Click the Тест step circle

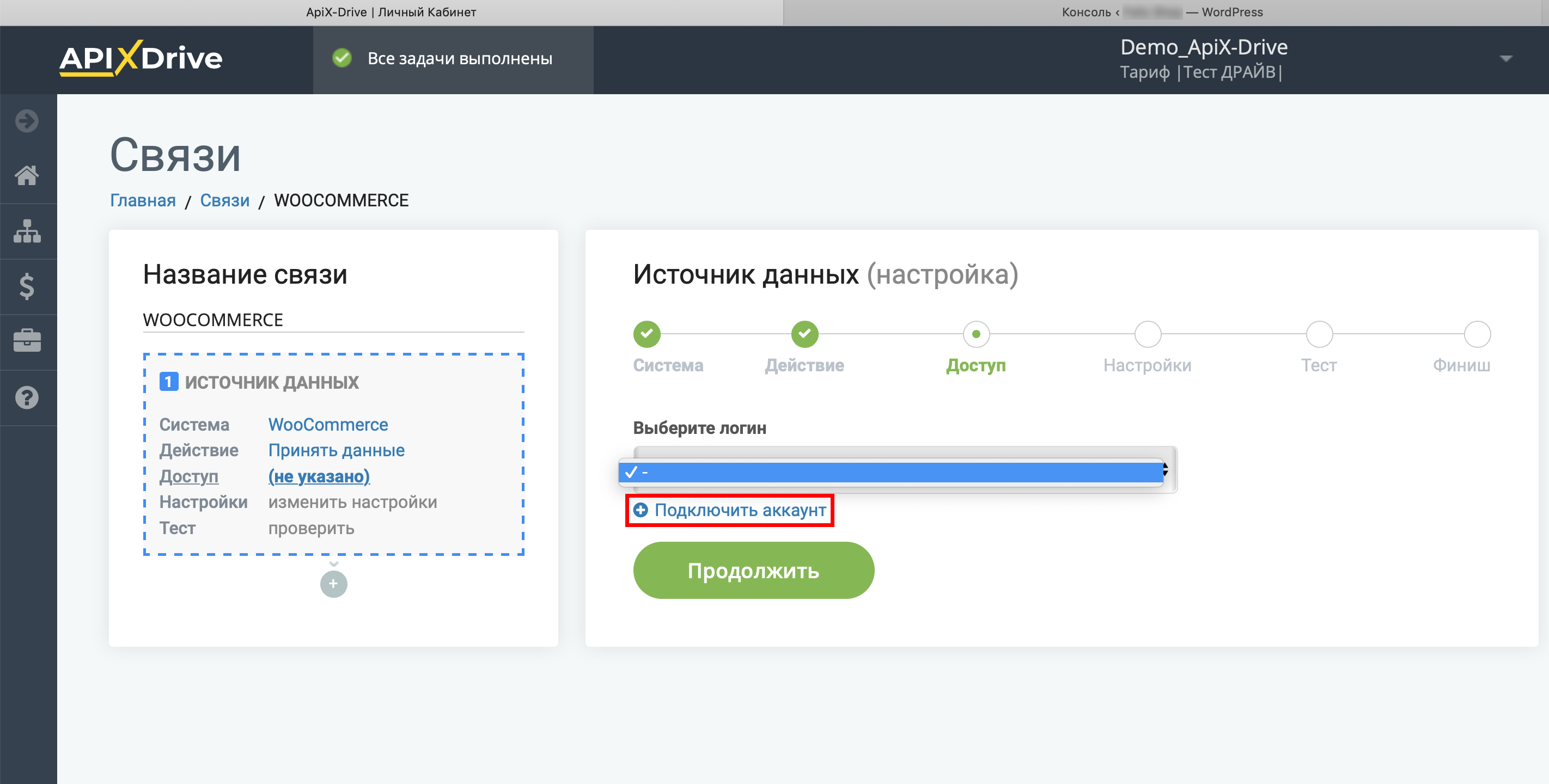point(1319,334)
